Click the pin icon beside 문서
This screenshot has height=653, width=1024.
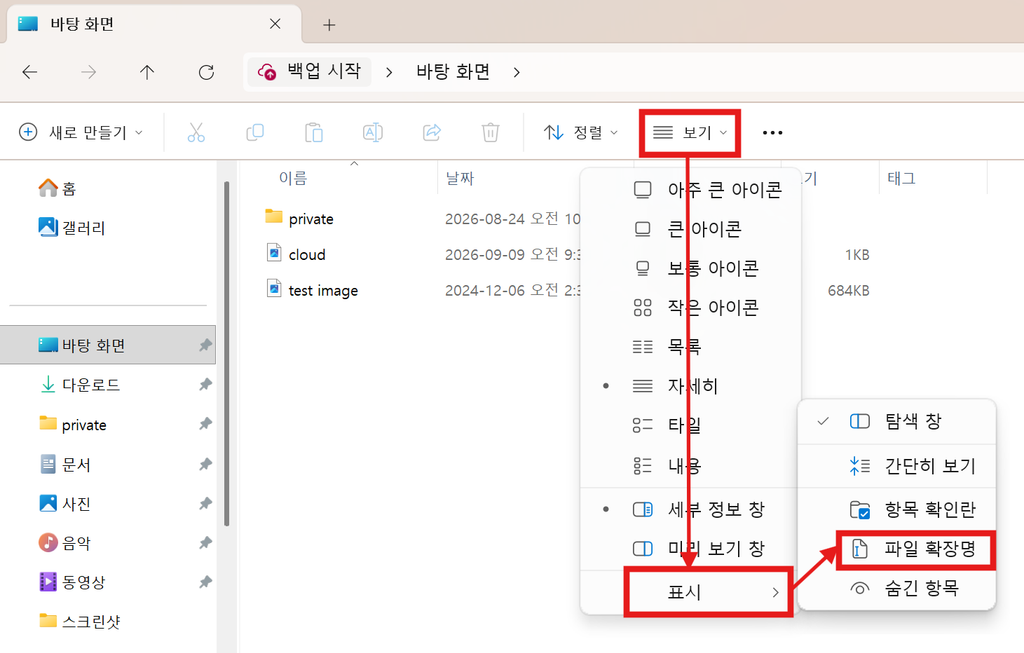pyautogui.click(x=205, y=464)
